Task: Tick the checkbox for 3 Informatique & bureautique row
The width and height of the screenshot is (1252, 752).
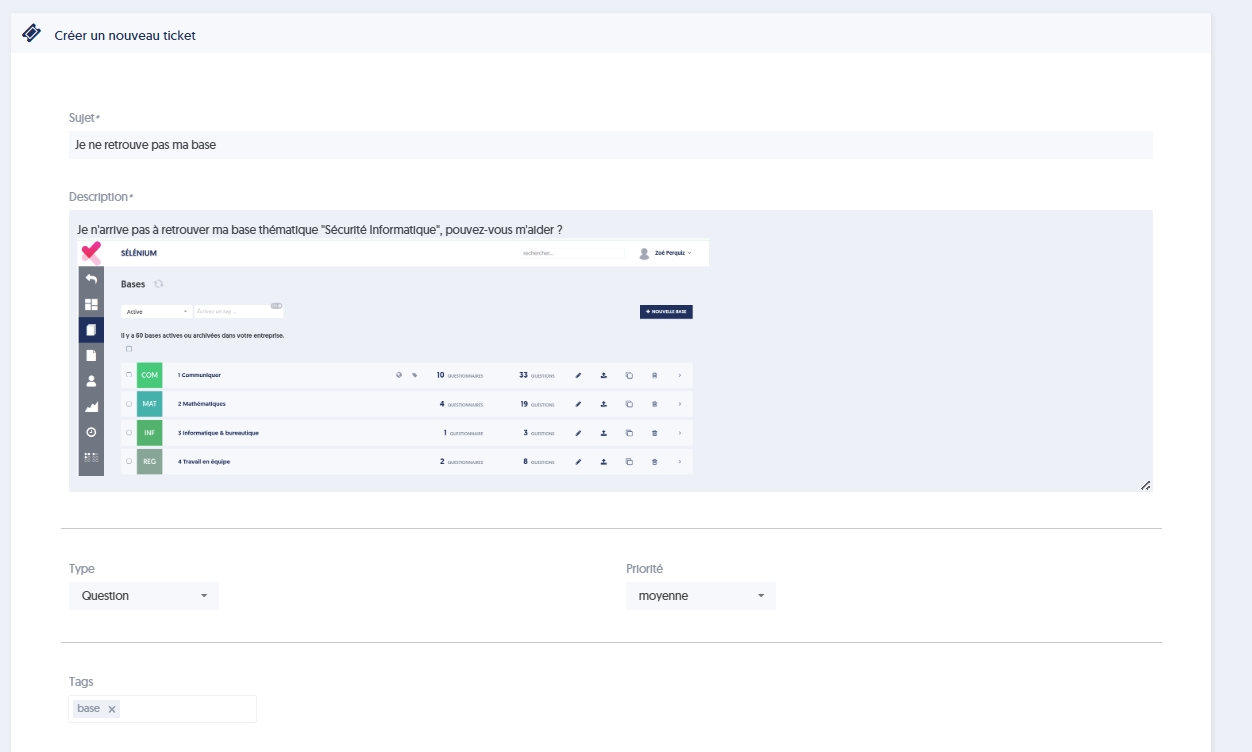Action: (x=129, y=433)
